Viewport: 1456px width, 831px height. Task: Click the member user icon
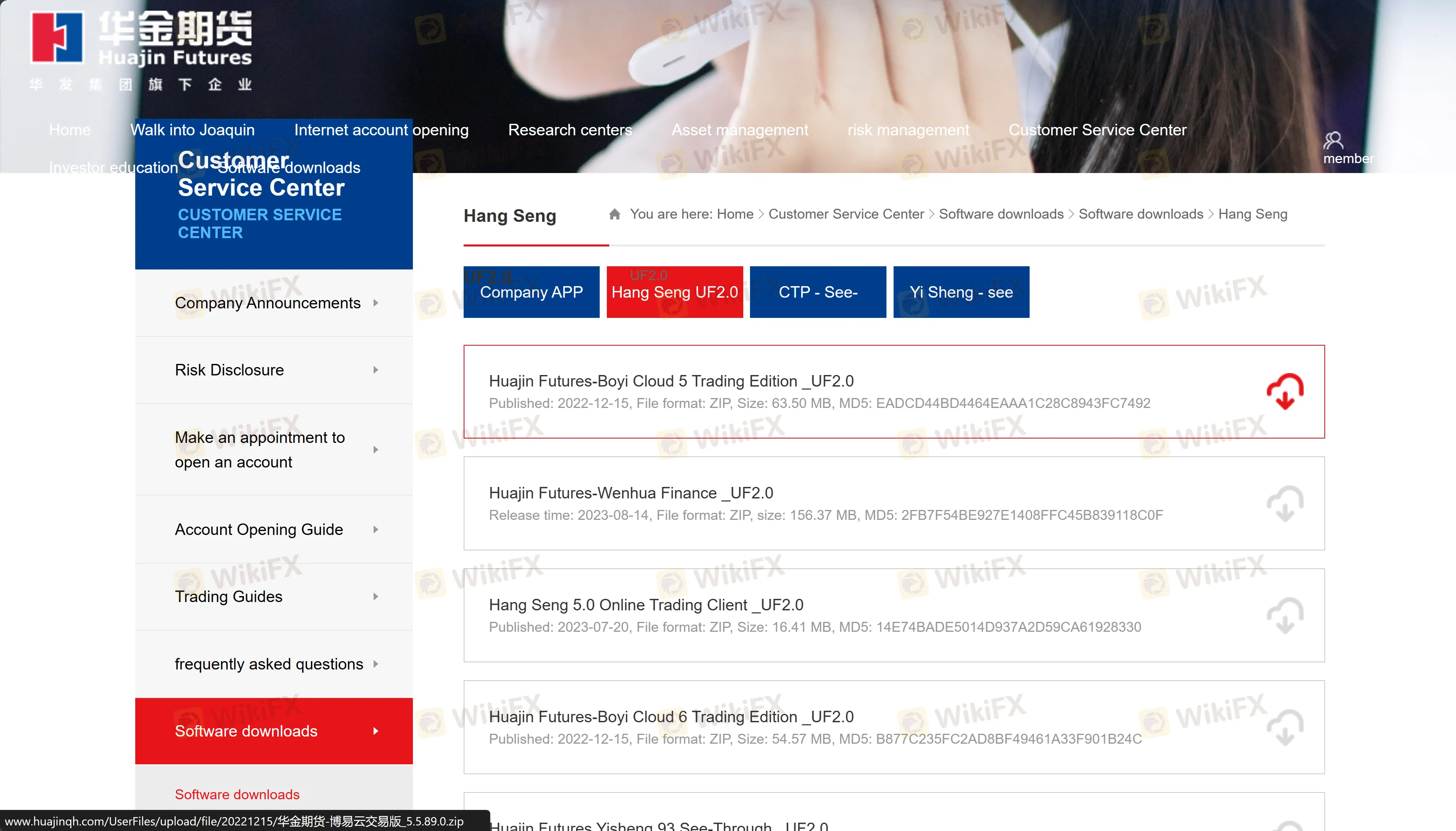pyautogui.click(x=1333, y=140)
